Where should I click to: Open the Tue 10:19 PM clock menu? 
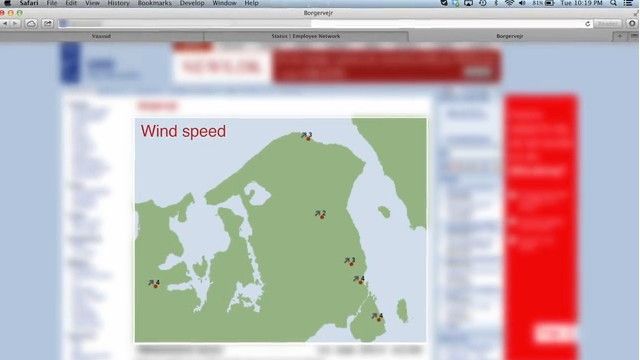tap(581, 3)
